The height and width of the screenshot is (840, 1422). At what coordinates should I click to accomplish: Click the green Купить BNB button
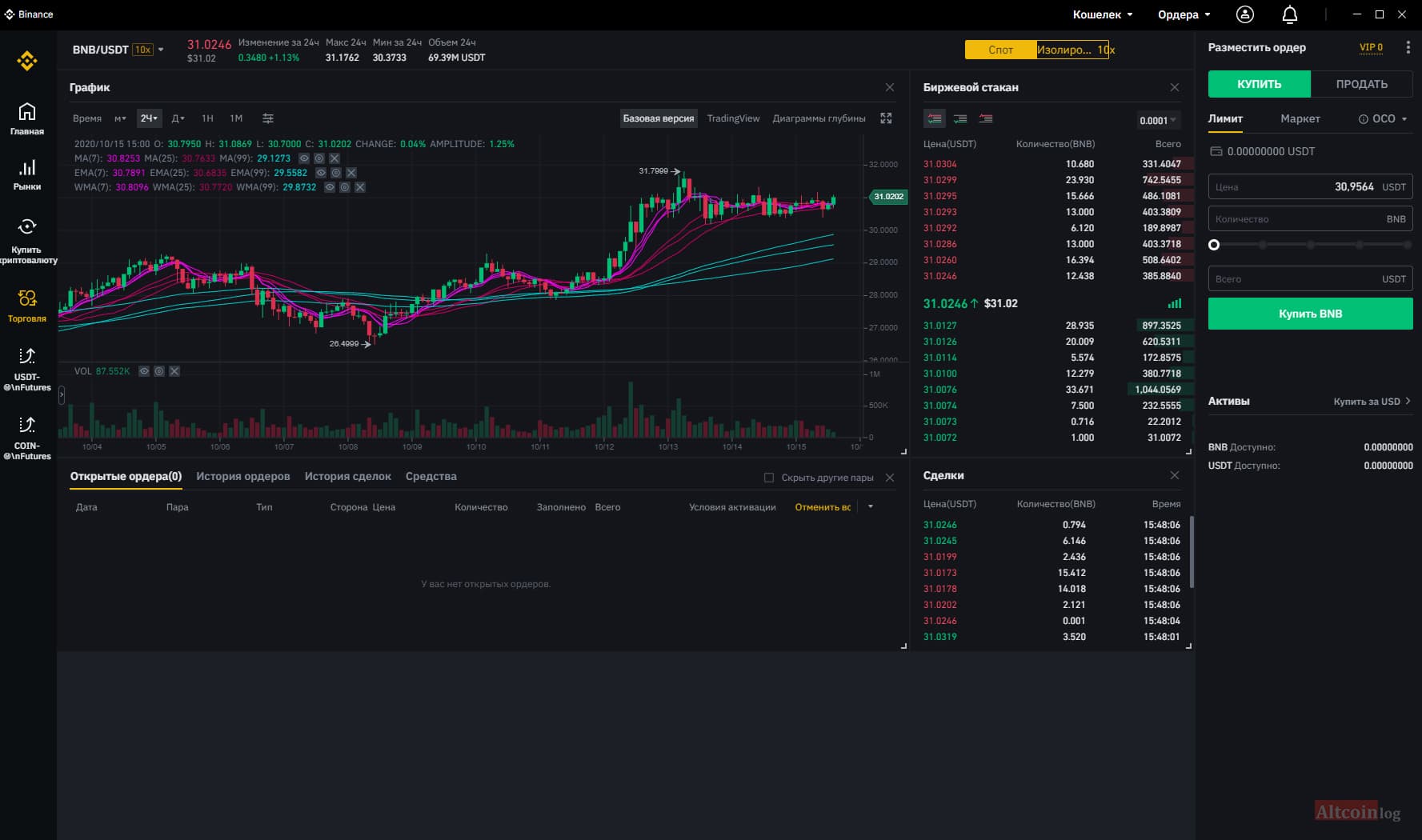click(x=1311, y=314)
